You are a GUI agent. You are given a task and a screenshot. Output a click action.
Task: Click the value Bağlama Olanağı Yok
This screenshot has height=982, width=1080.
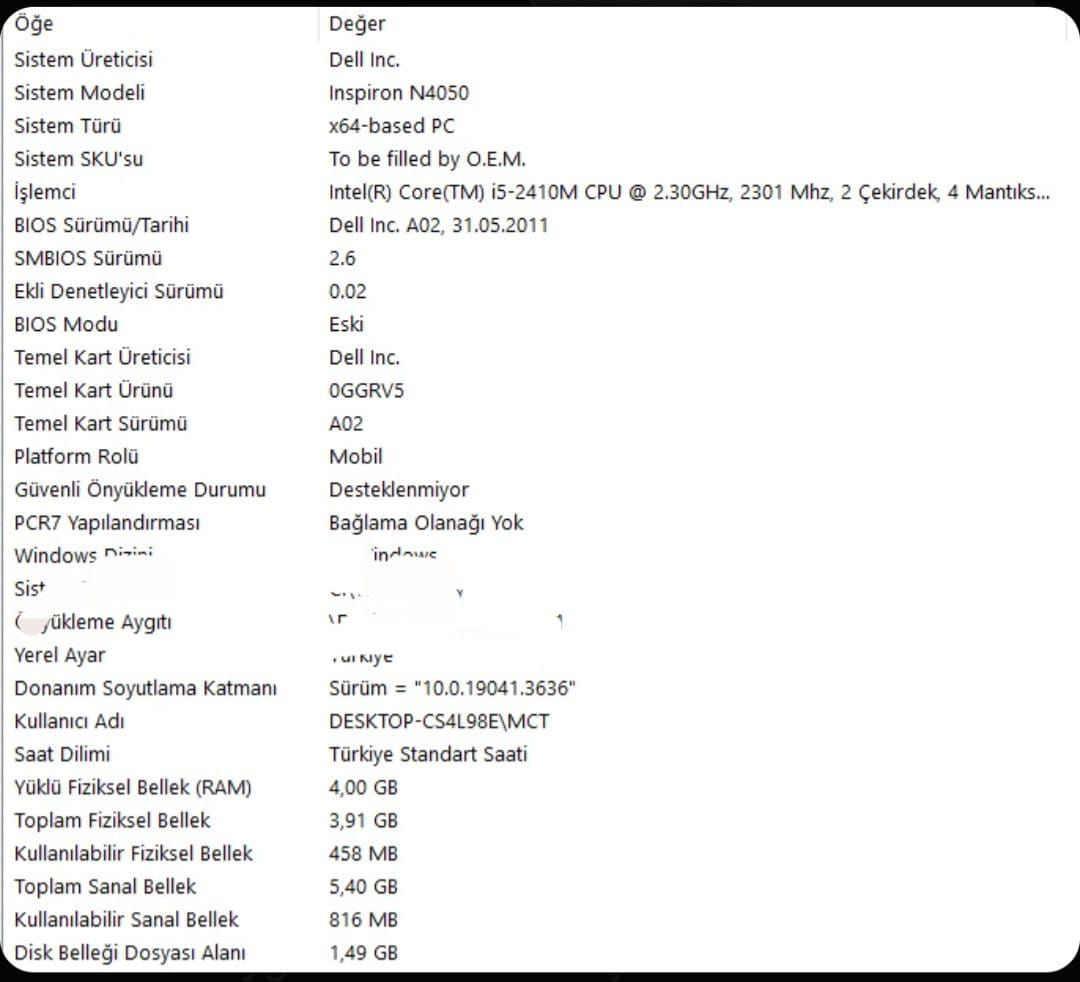click(x=426, y=523)
